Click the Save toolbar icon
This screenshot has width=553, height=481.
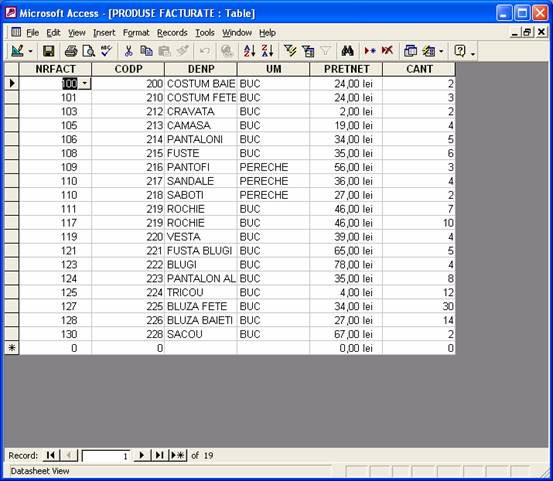coord(49,51)
